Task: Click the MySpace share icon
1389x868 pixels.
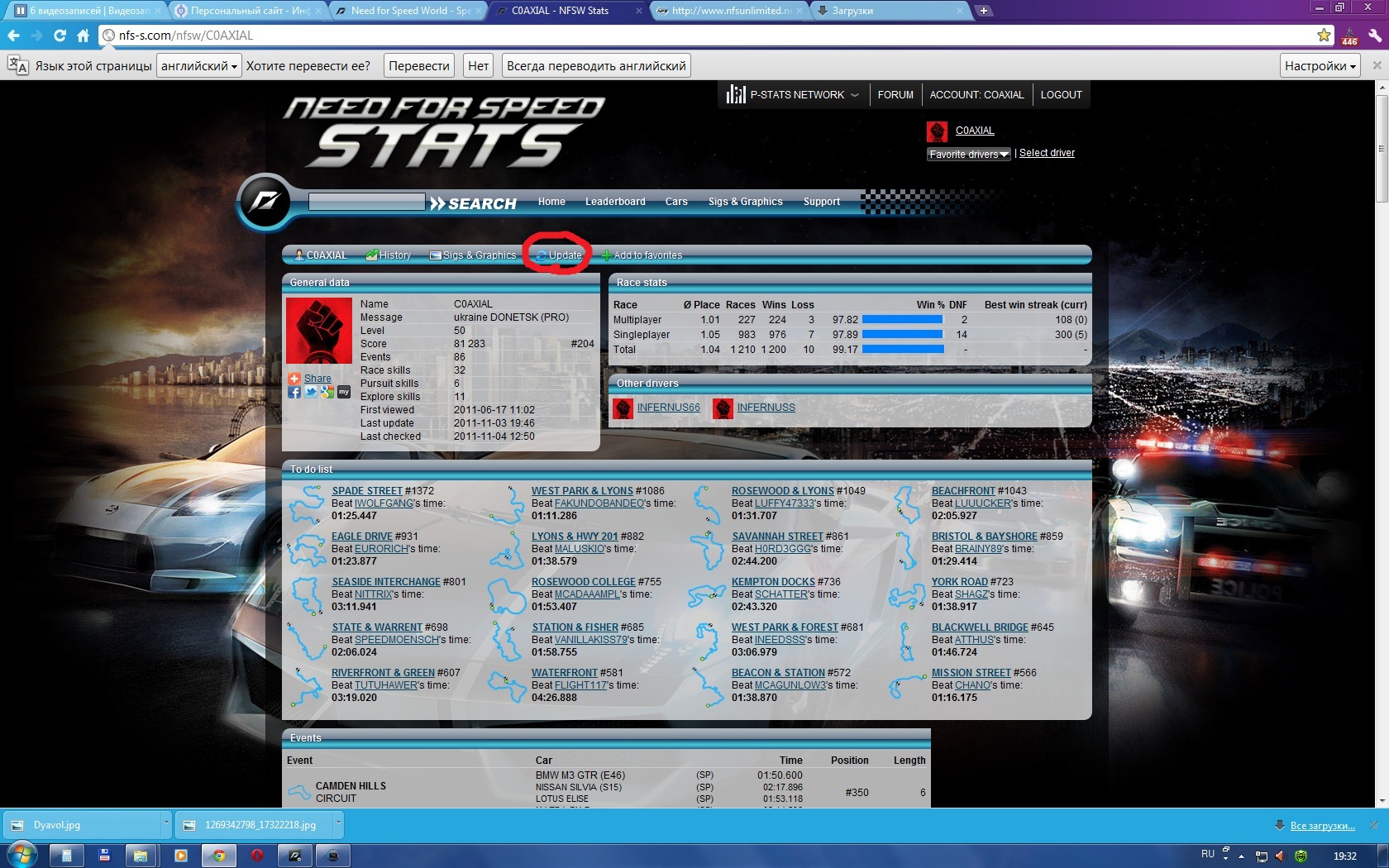Action: click(344, 392)
